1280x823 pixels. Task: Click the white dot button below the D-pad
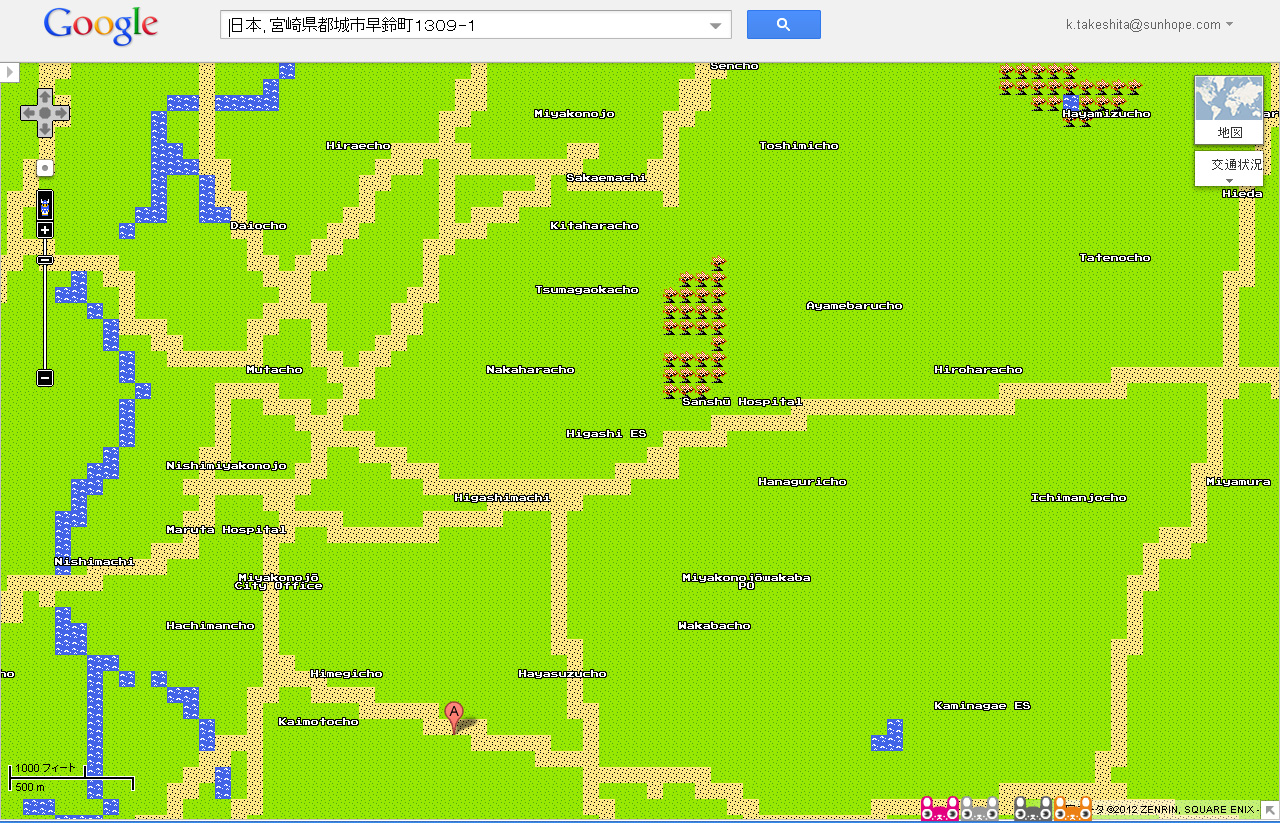coord(44,168)
